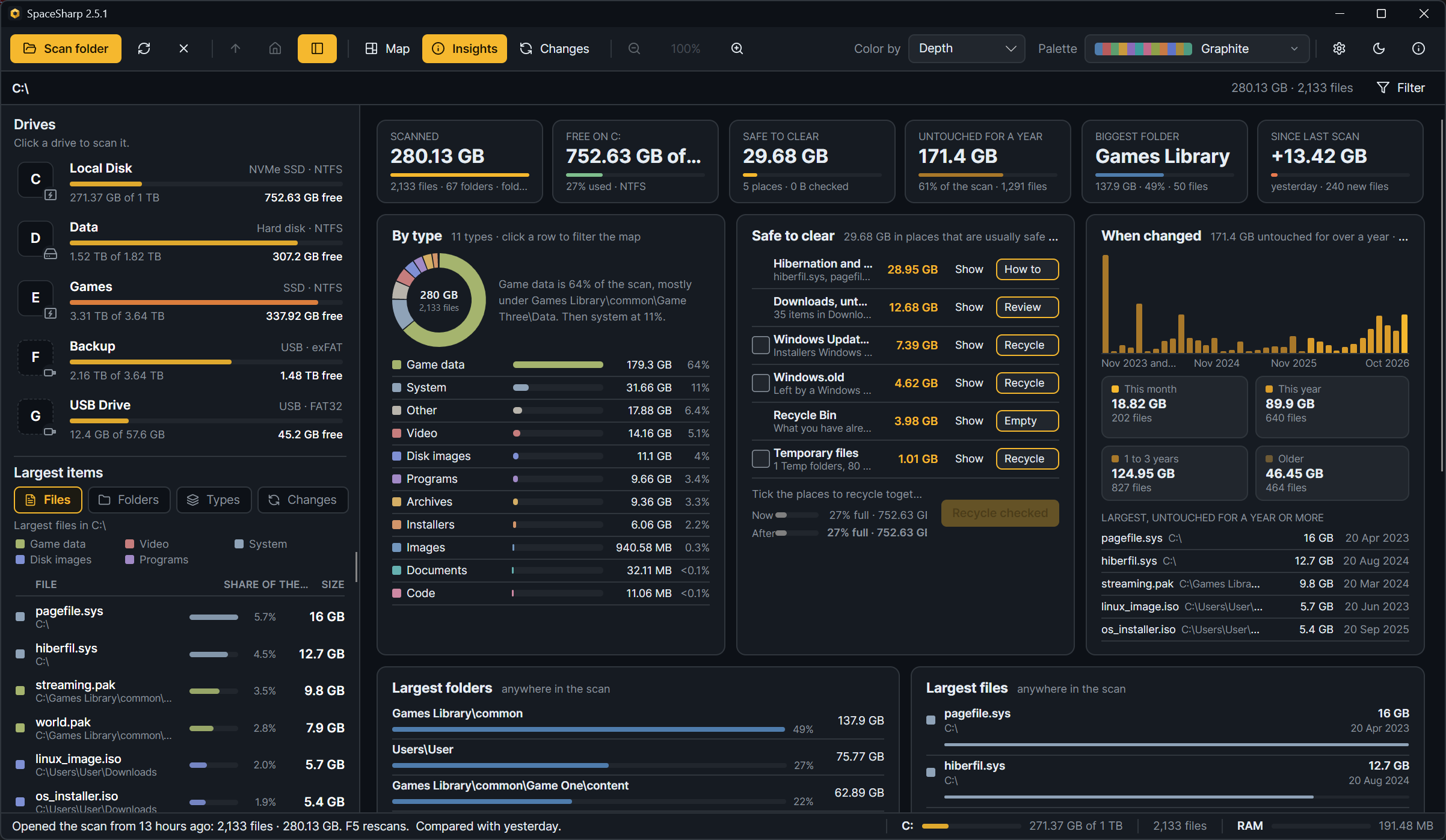Click the C:\ breadcrumb path
Viewport: 1446px width, 840px height.
(20, 88)
